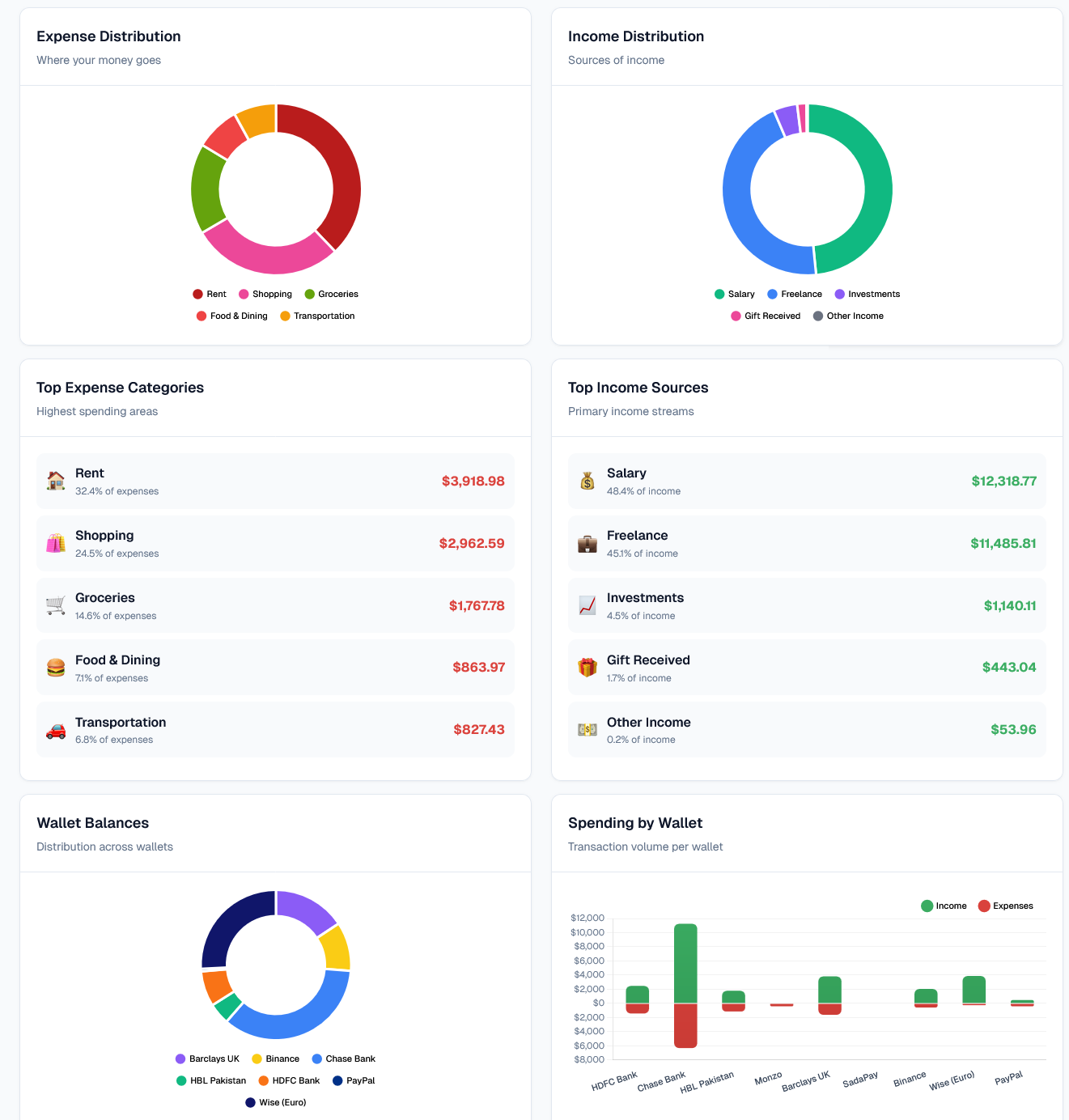1069x1120 pixels.
Task: Open the Top Income Sources section
Action: (x=638, y=388)
